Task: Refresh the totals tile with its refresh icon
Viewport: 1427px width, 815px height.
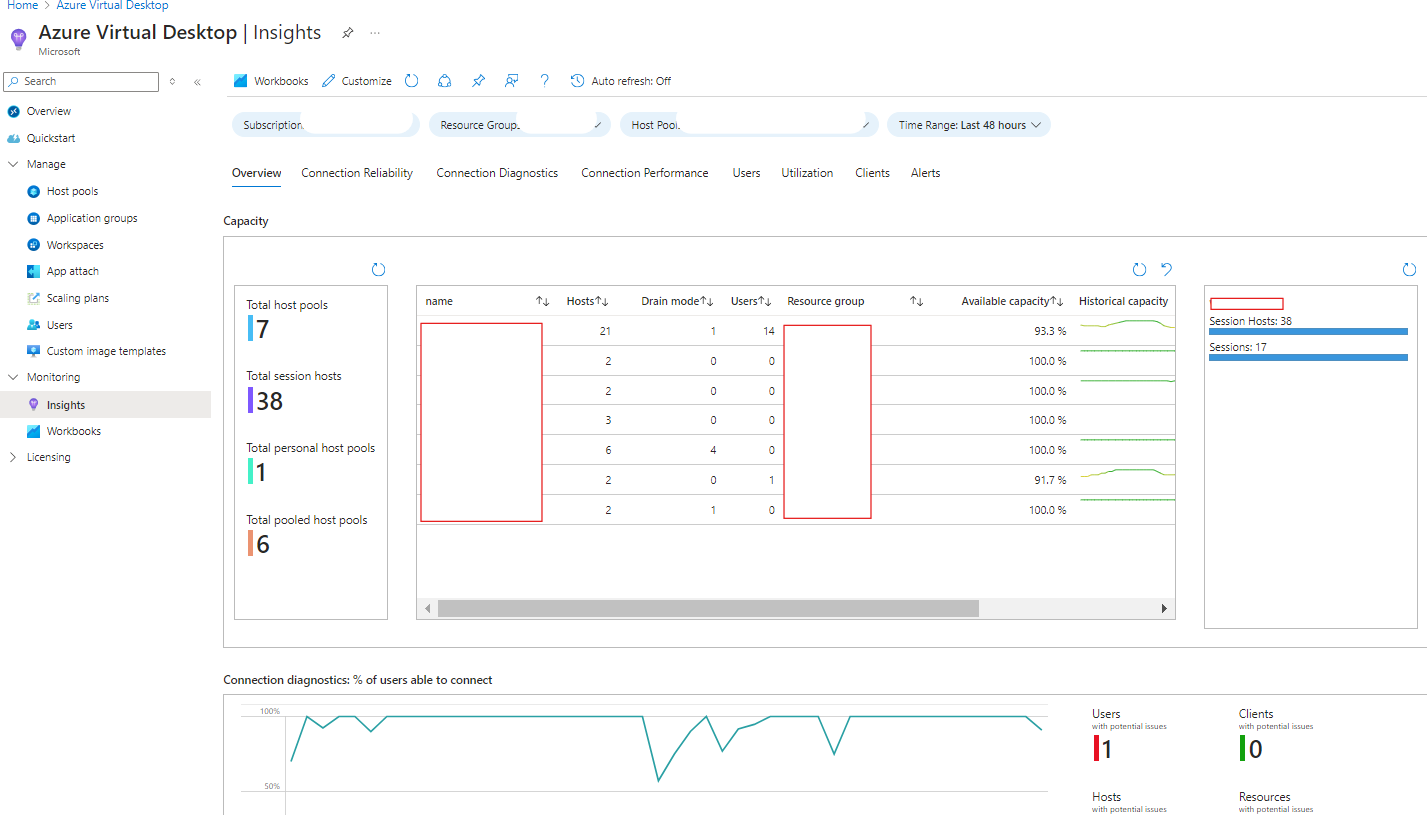Action: (378, 269)
